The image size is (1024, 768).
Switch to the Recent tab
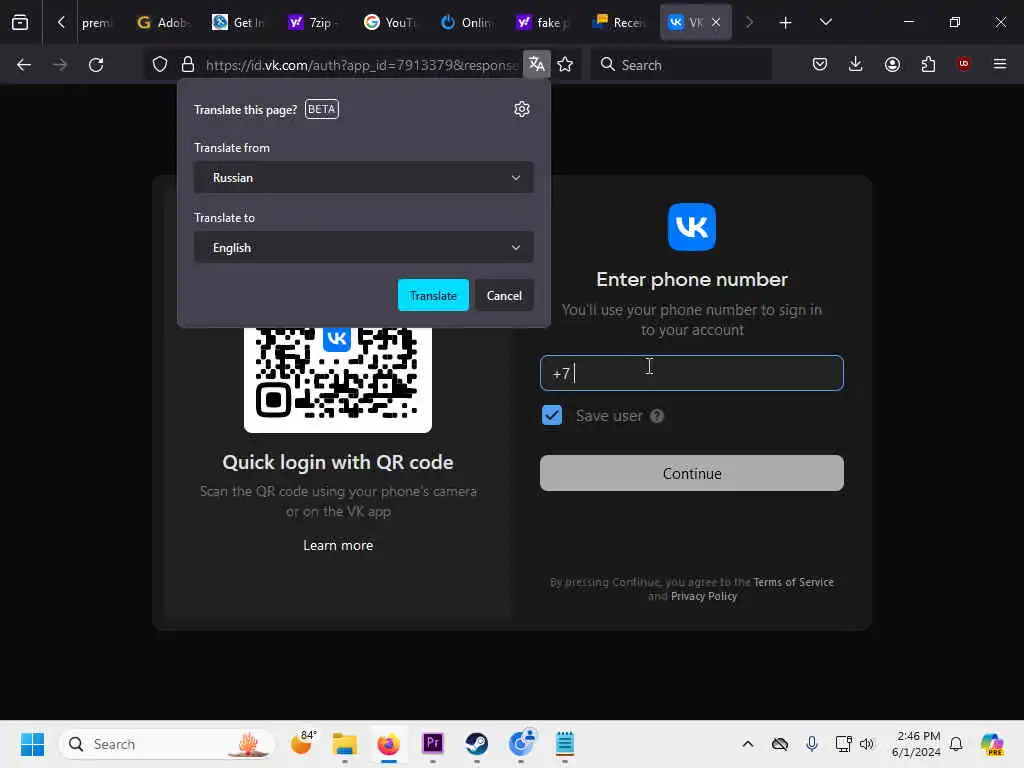pos(618,23)
